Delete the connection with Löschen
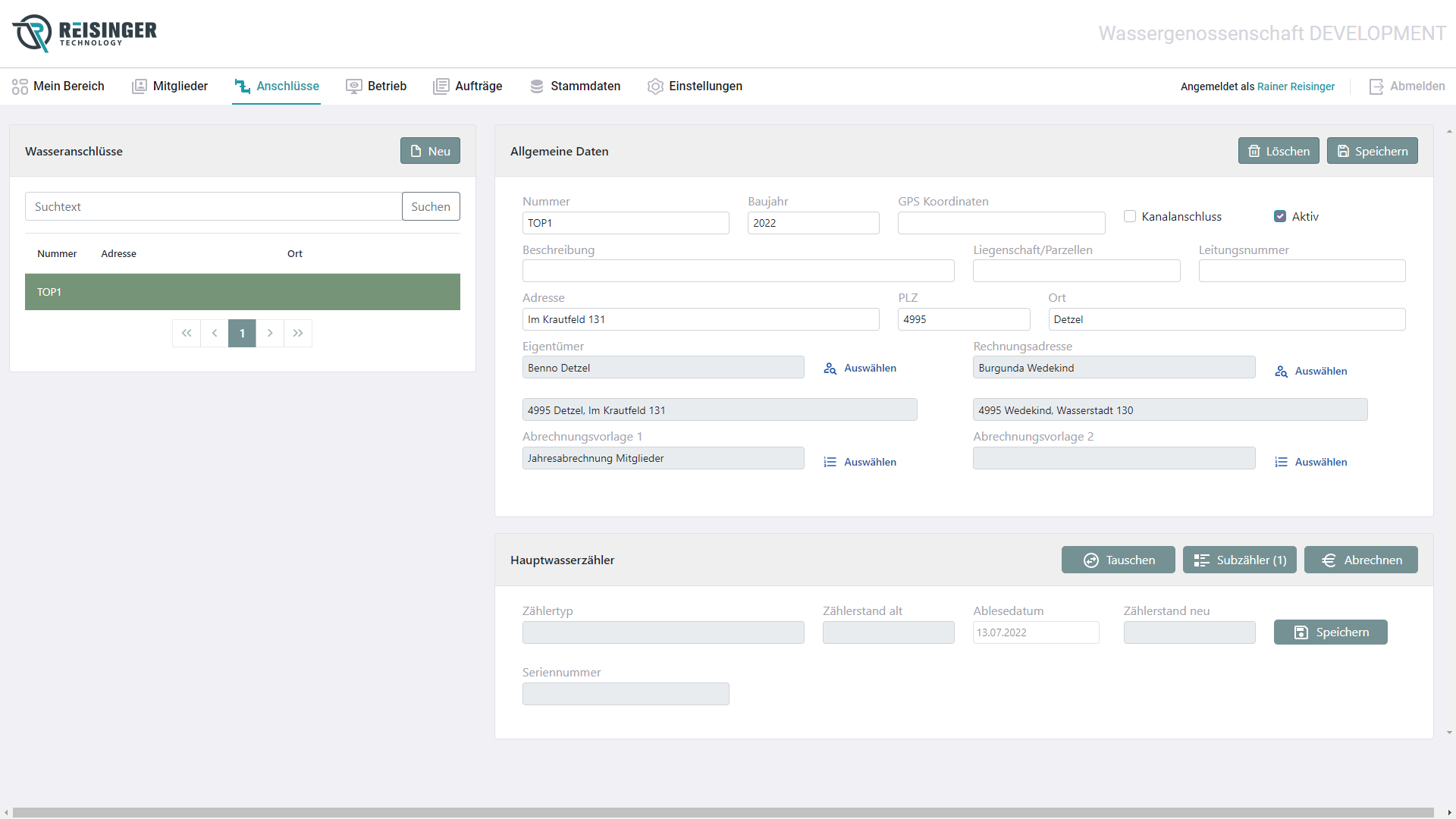1456x819 pixels. coord(1279,151)
